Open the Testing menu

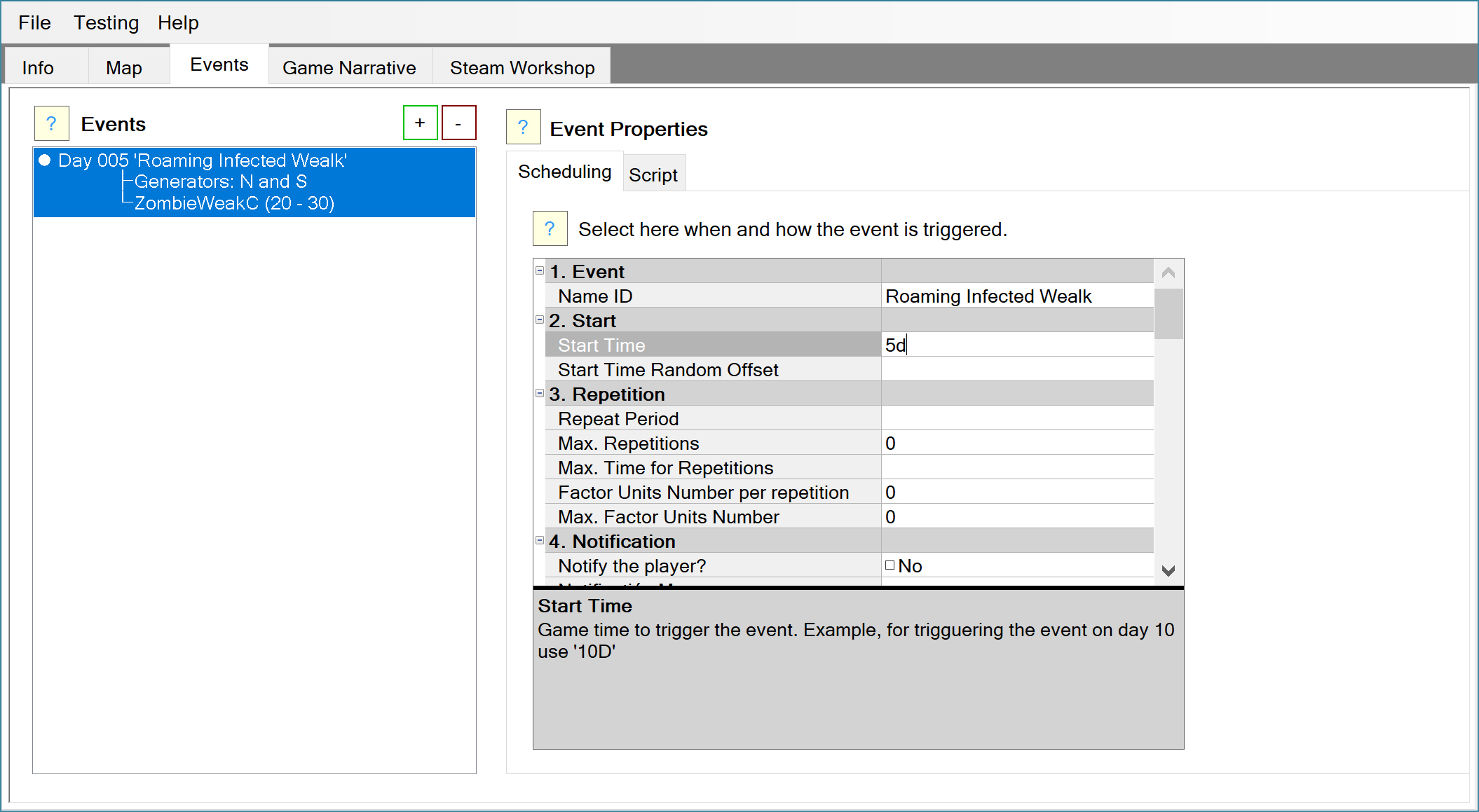106,23
